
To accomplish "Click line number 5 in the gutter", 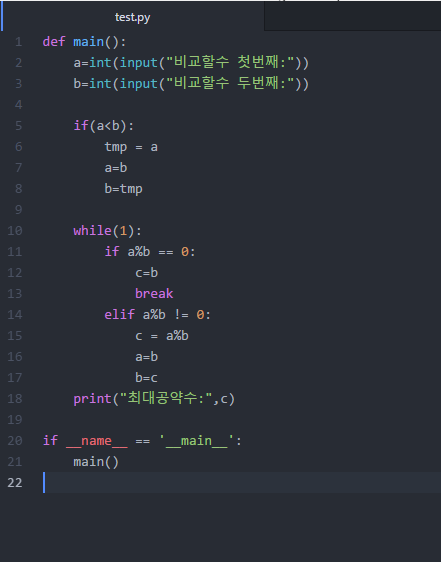I will (18, 126).
